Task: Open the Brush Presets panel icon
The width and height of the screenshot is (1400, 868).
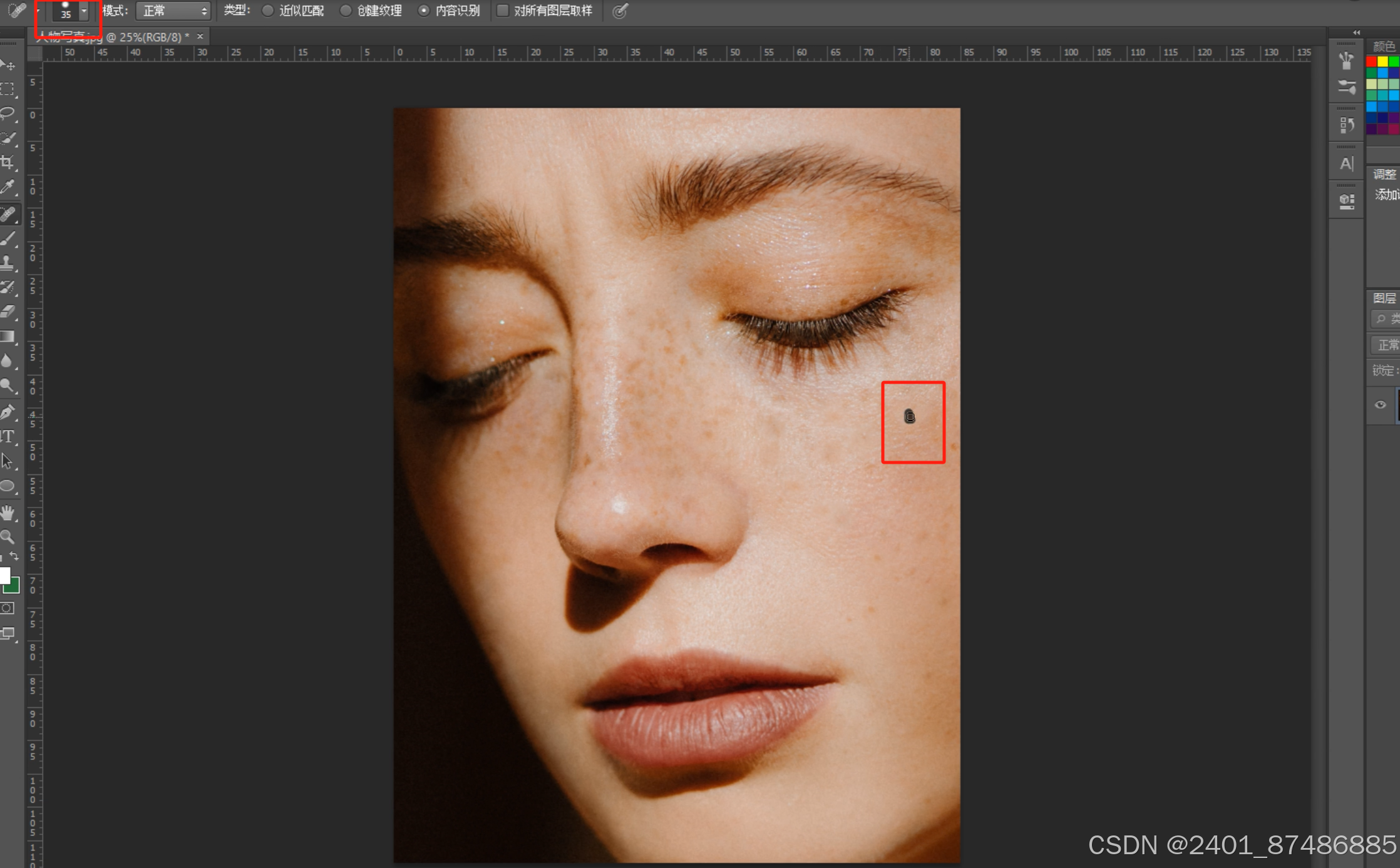Action: point(1347,87)
